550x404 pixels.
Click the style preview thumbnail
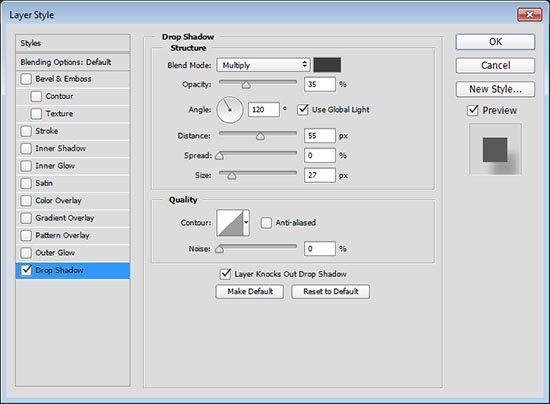tap(495, 149)
